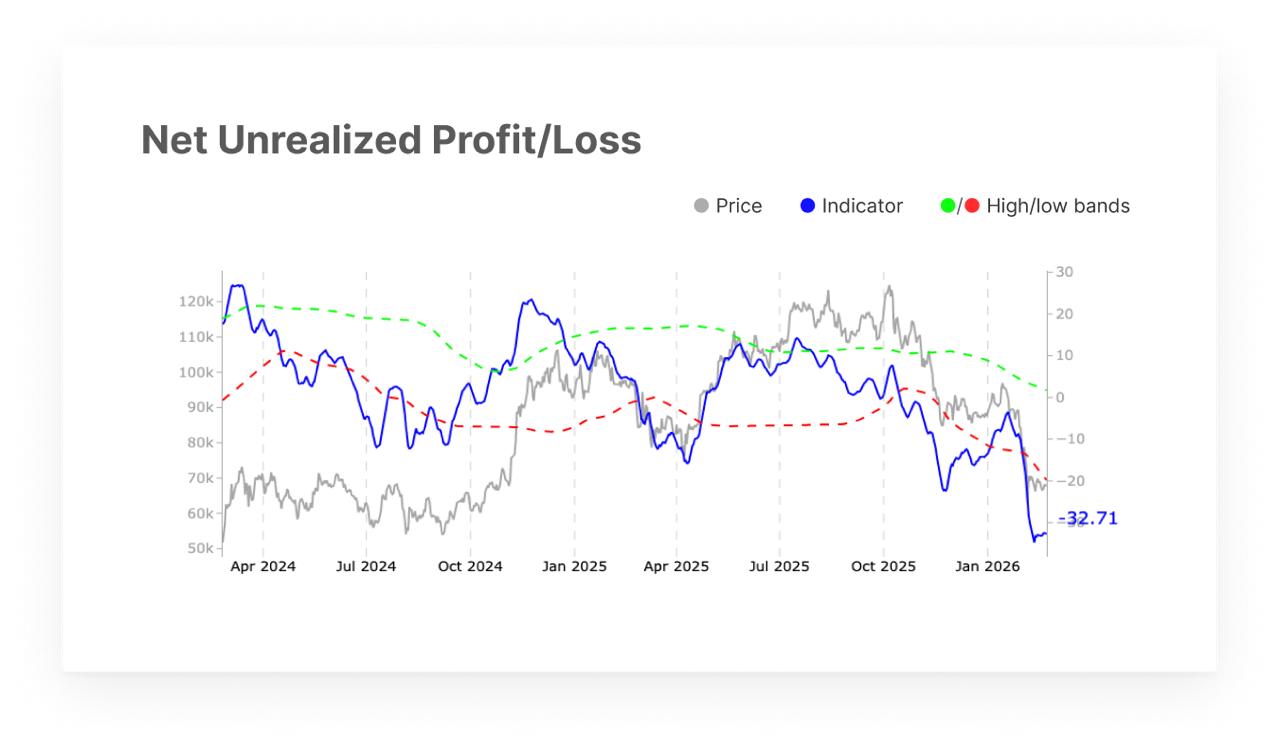1280x751 pixels.
Task: Select the Jul 2025 x-axis label
Action: (x=779, y=567)
